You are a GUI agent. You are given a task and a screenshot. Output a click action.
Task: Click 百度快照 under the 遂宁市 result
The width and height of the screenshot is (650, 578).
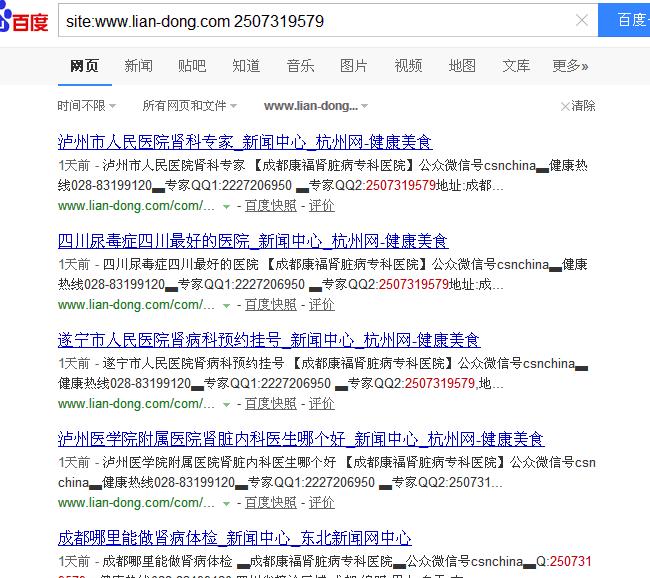(270, 404)
